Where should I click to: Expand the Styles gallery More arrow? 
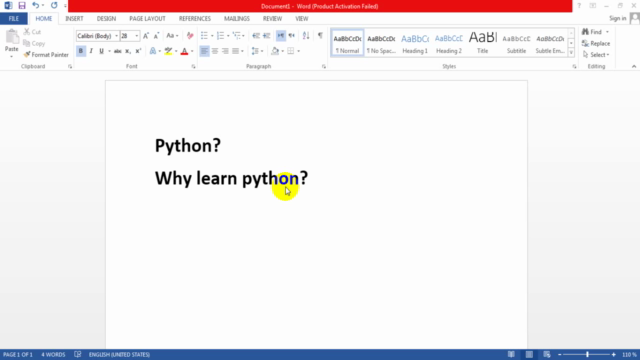(571, 53)
